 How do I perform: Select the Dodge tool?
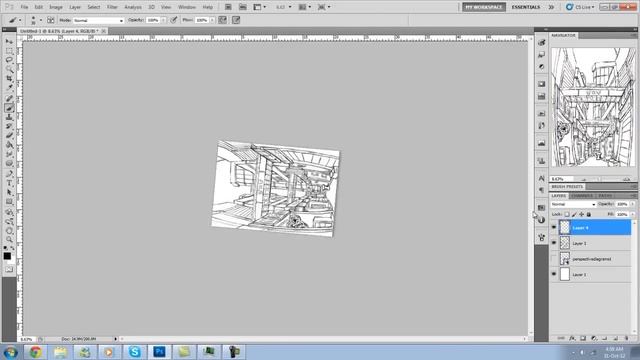[9, 163]
